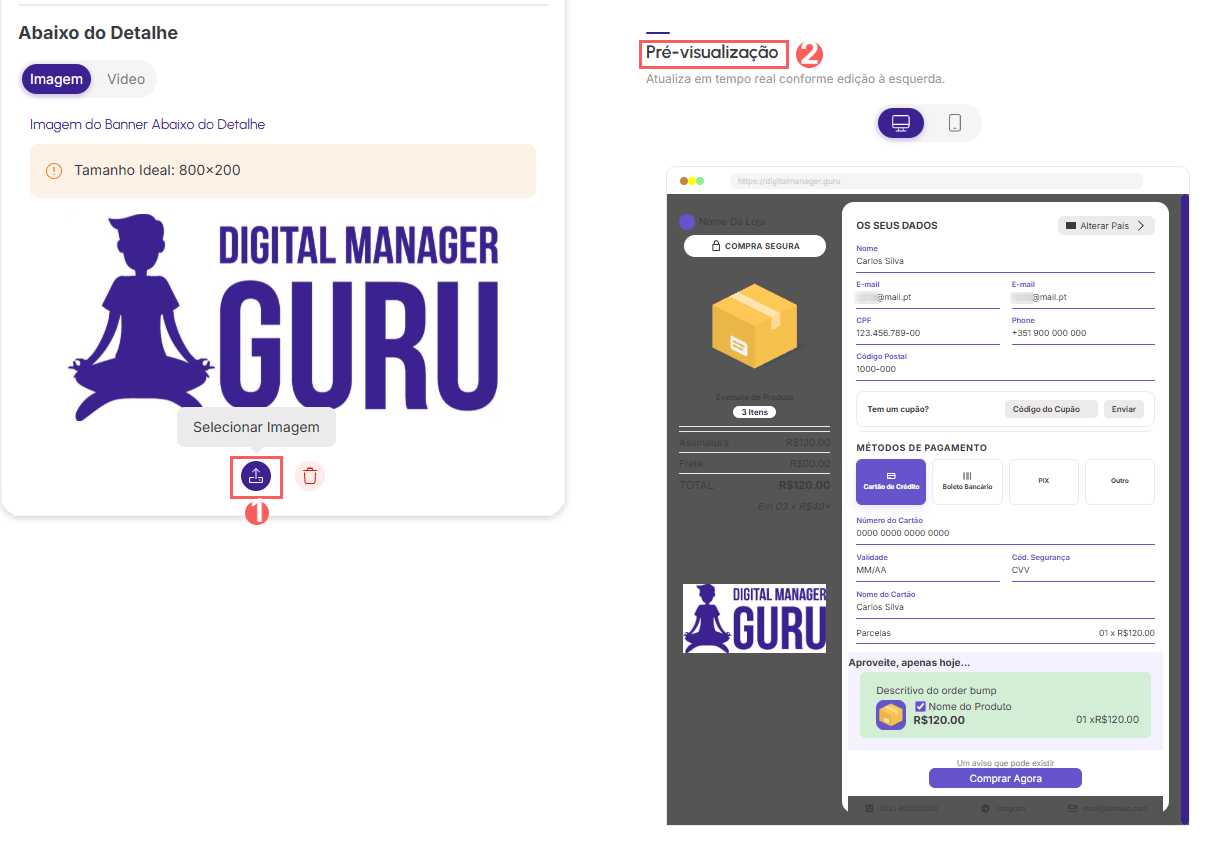Image resolution: width=1227 pixels, height=852 pixels.
Task: Click the Cód. Segurança CVV field
Action: [1083, 566]
